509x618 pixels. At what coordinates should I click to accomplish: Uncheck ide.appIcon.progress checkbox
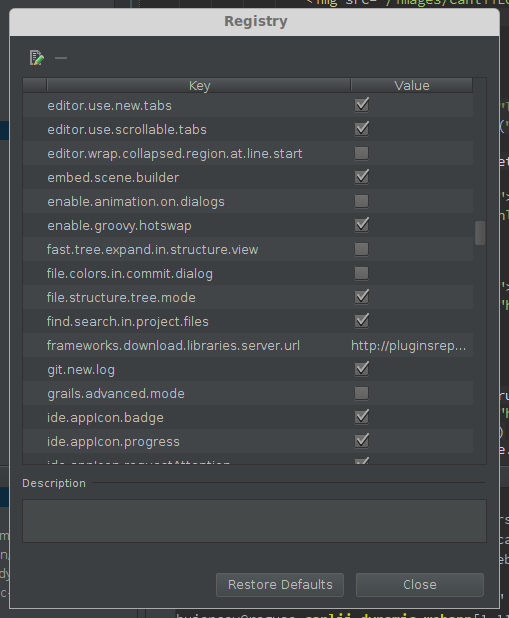[x=362, y=441]
